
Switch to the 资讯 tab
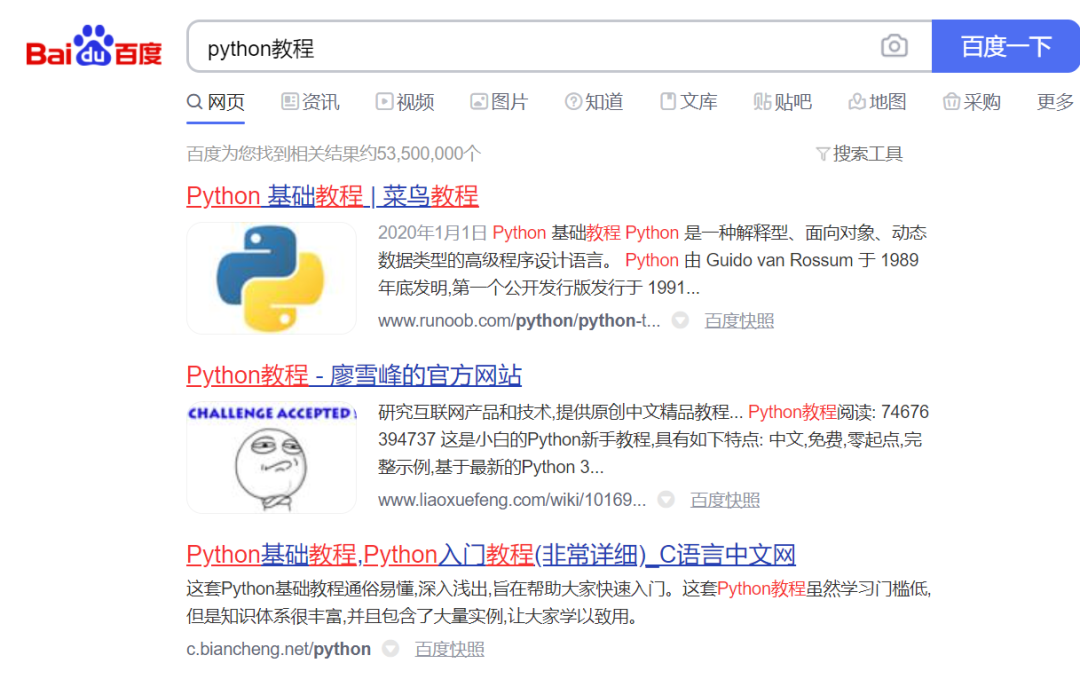pos(311,102)
